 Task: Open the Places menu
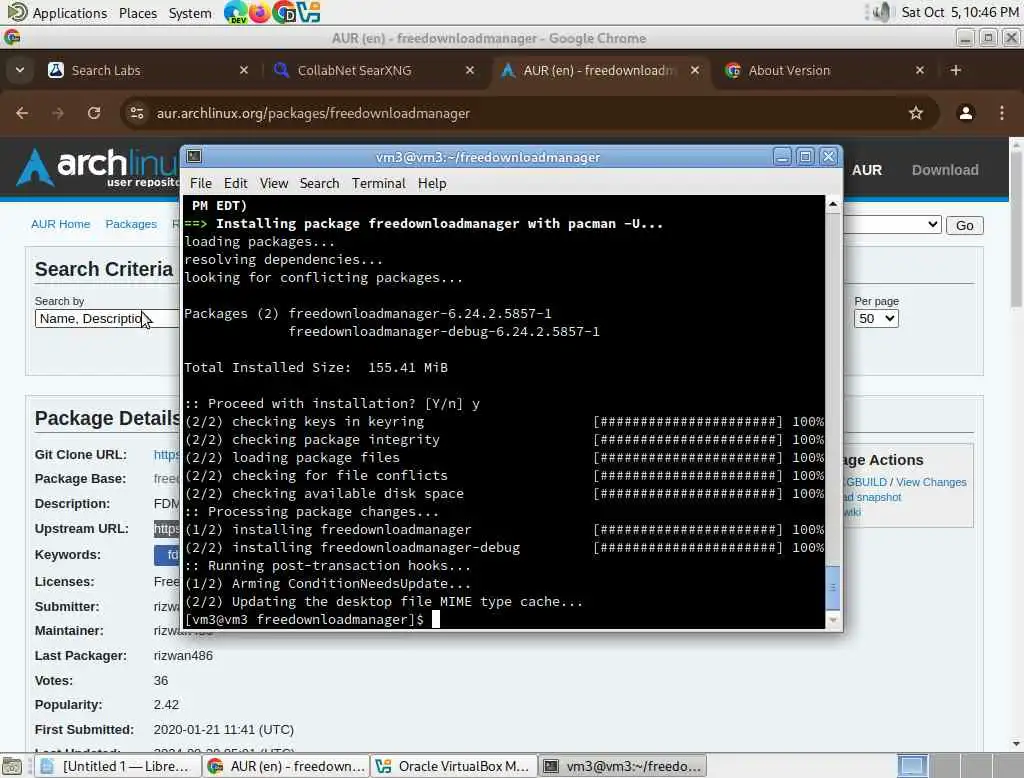pos(138,12)
